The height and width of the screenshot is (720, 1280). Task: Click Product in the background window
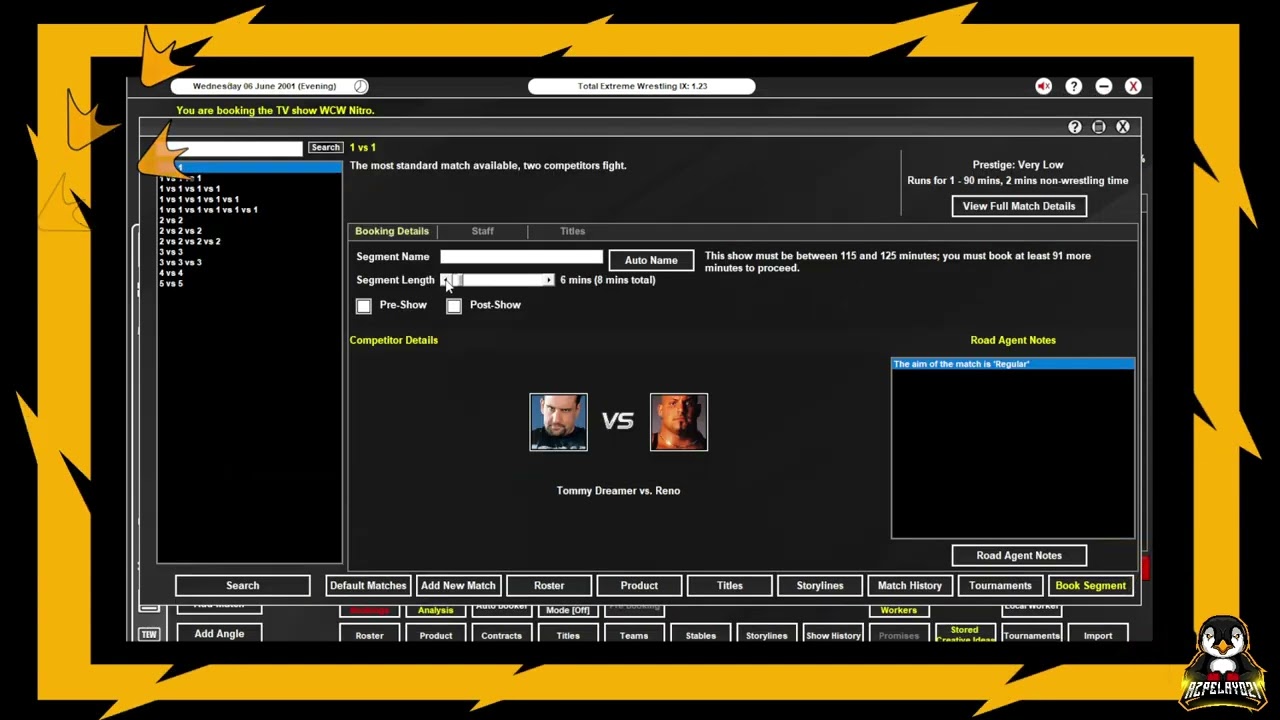tap(436, 635)
